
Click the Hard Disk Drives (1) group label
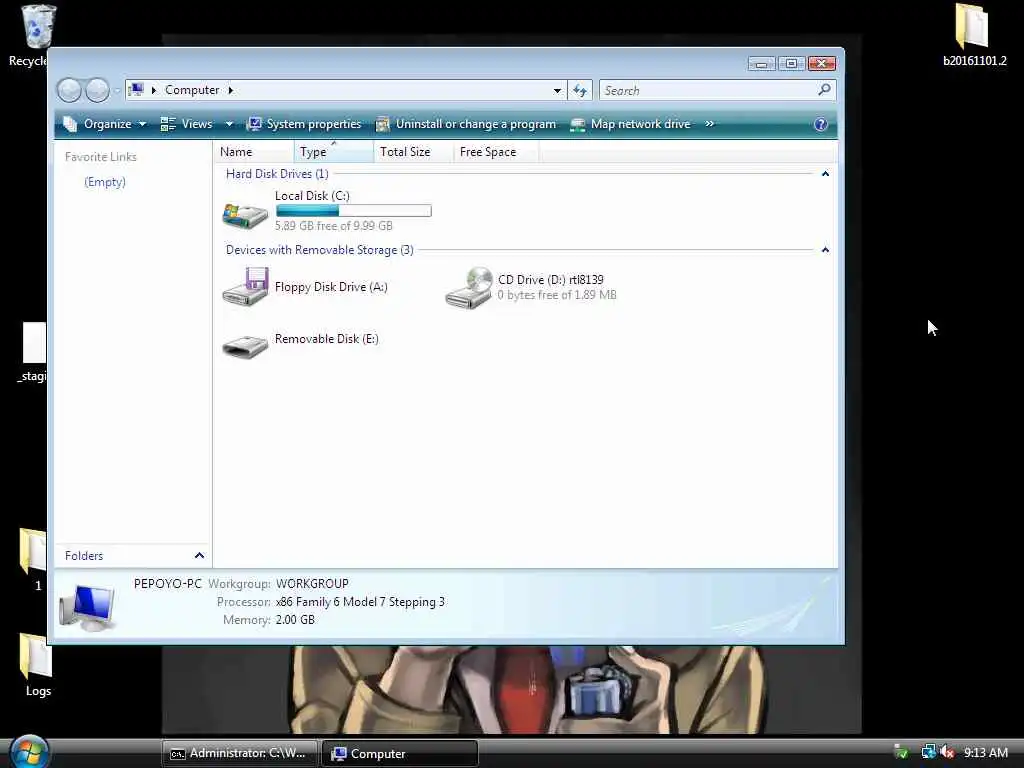[277, 174]
